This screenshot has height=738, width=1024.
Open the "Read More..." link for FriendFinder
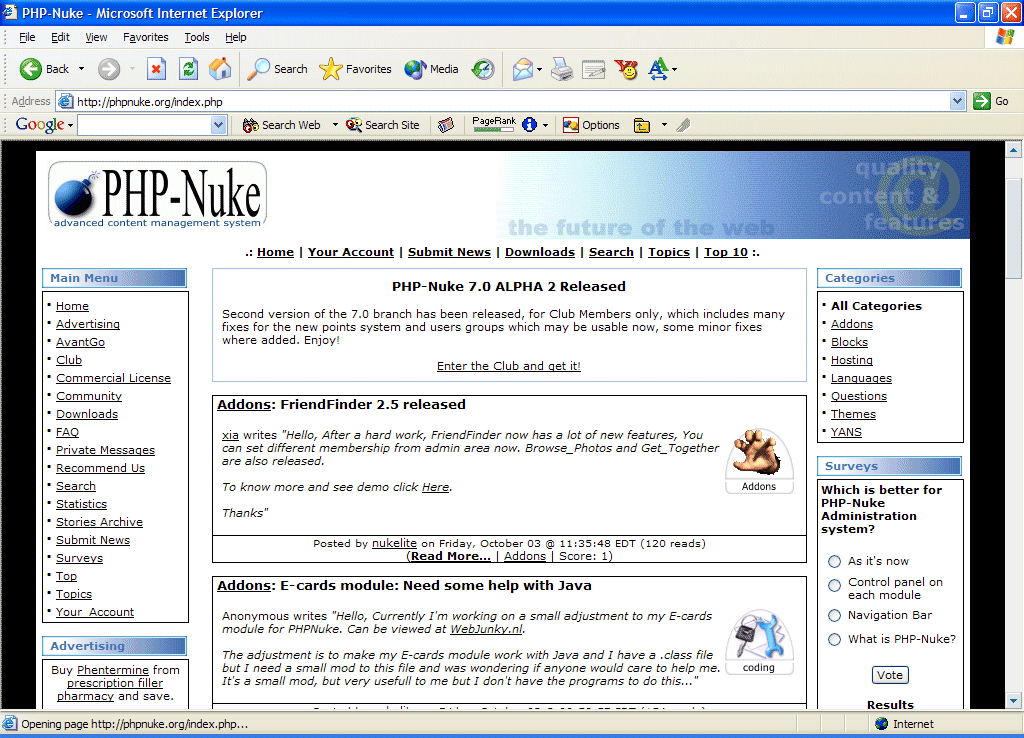pos(449,556)
